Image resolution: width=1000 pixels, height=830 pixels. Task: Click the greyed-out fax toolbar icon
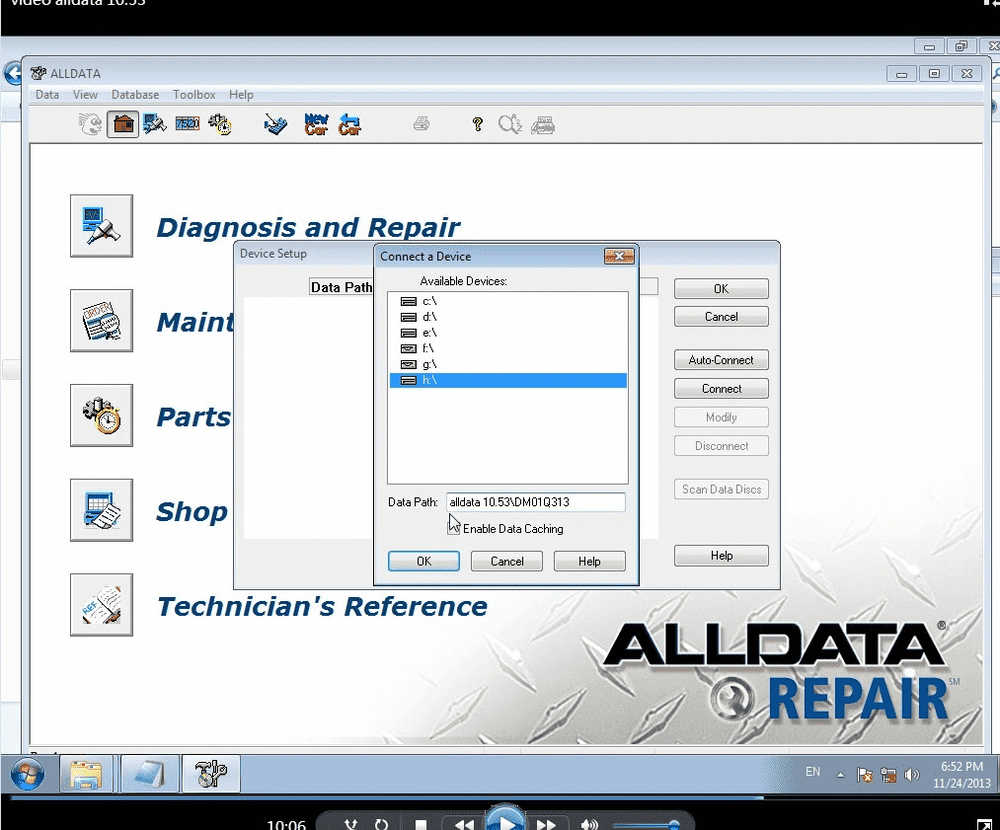point(543,125)
